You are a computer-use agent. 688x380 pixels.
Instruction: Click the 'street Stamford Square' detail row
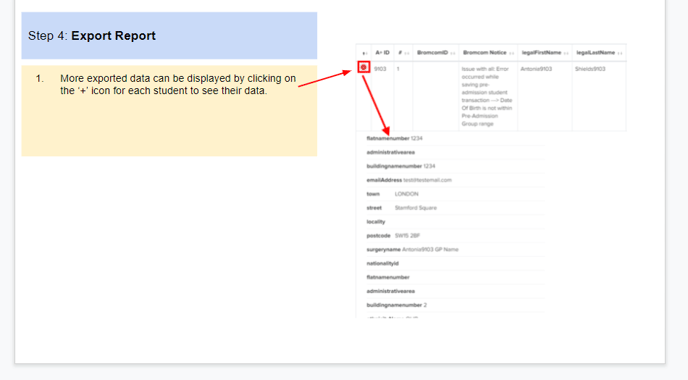[455, 208]
